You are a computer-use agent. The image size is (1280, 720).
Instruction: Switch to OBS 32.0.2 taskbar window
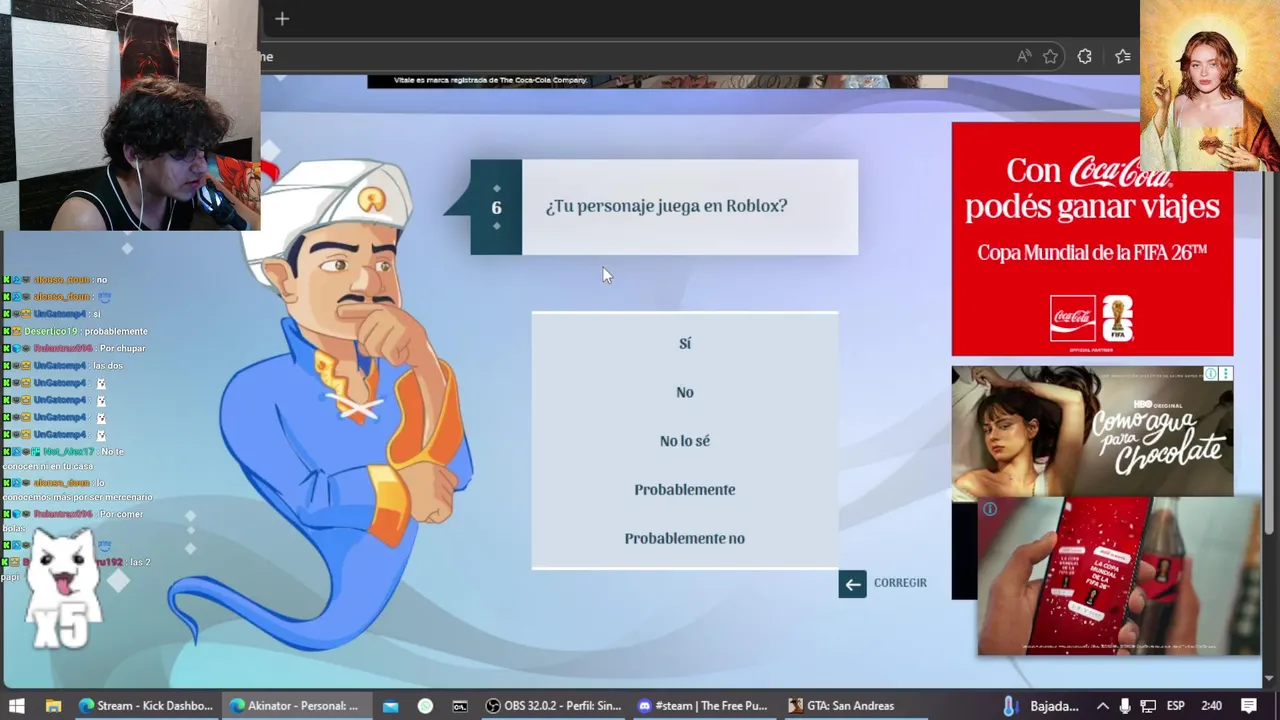point(553,705)
